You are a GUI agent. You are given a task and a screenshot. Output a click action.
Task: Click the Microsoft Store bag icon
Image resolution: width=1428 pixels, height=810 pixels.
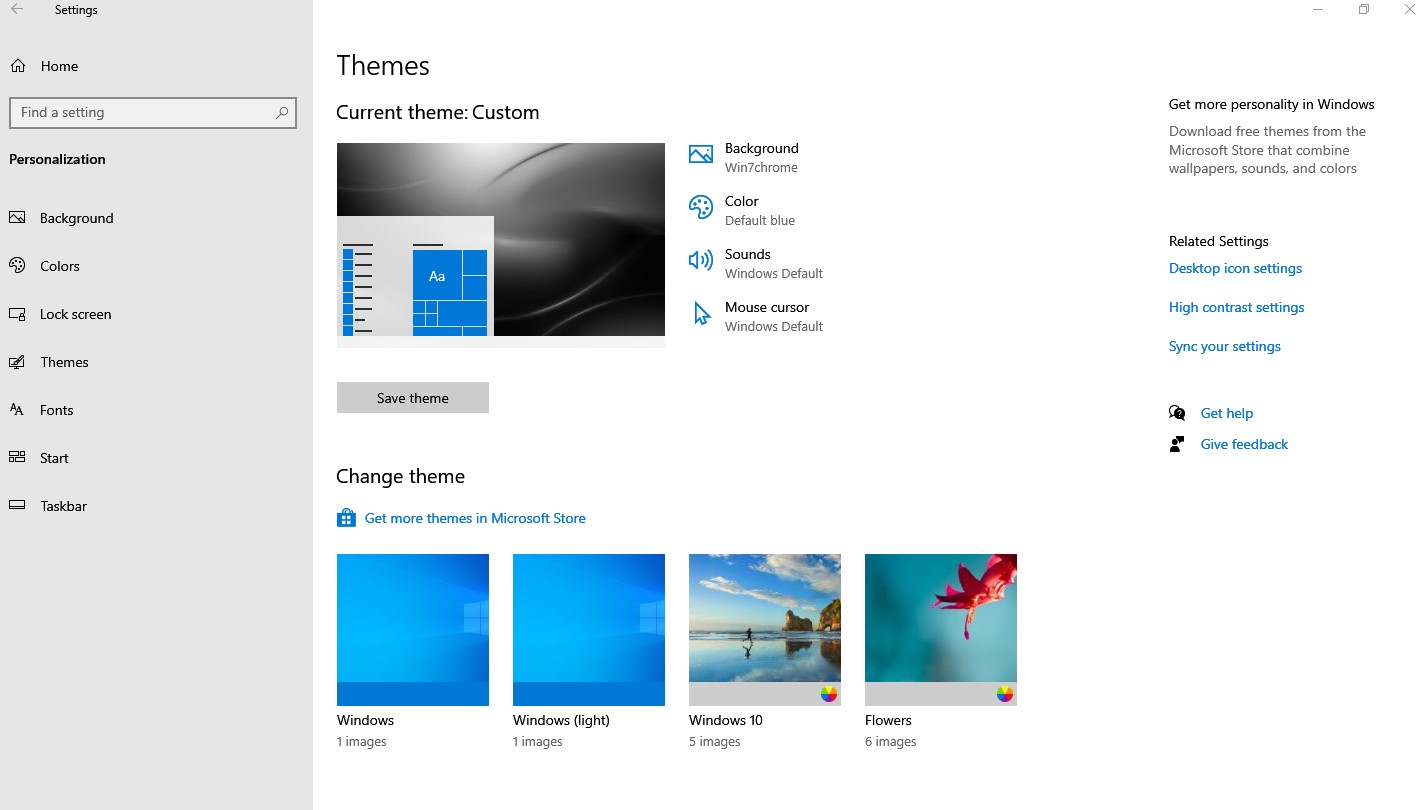(x=346, y=518)
